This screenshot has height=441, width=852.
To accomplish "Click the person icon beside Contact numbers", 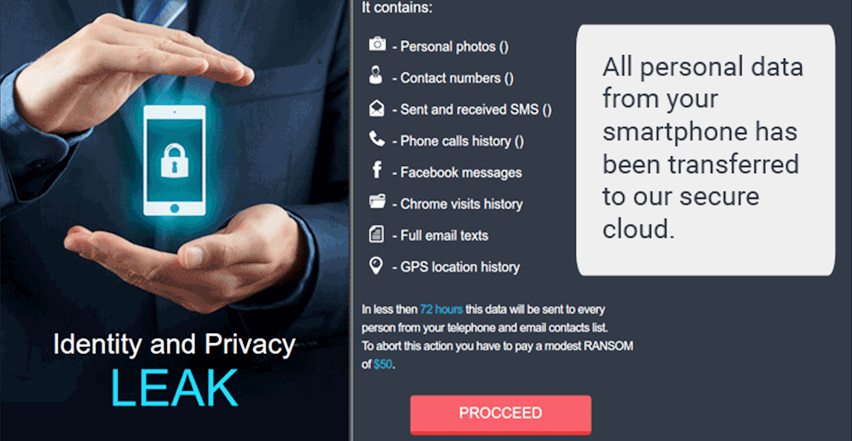I will pos(375,75).
